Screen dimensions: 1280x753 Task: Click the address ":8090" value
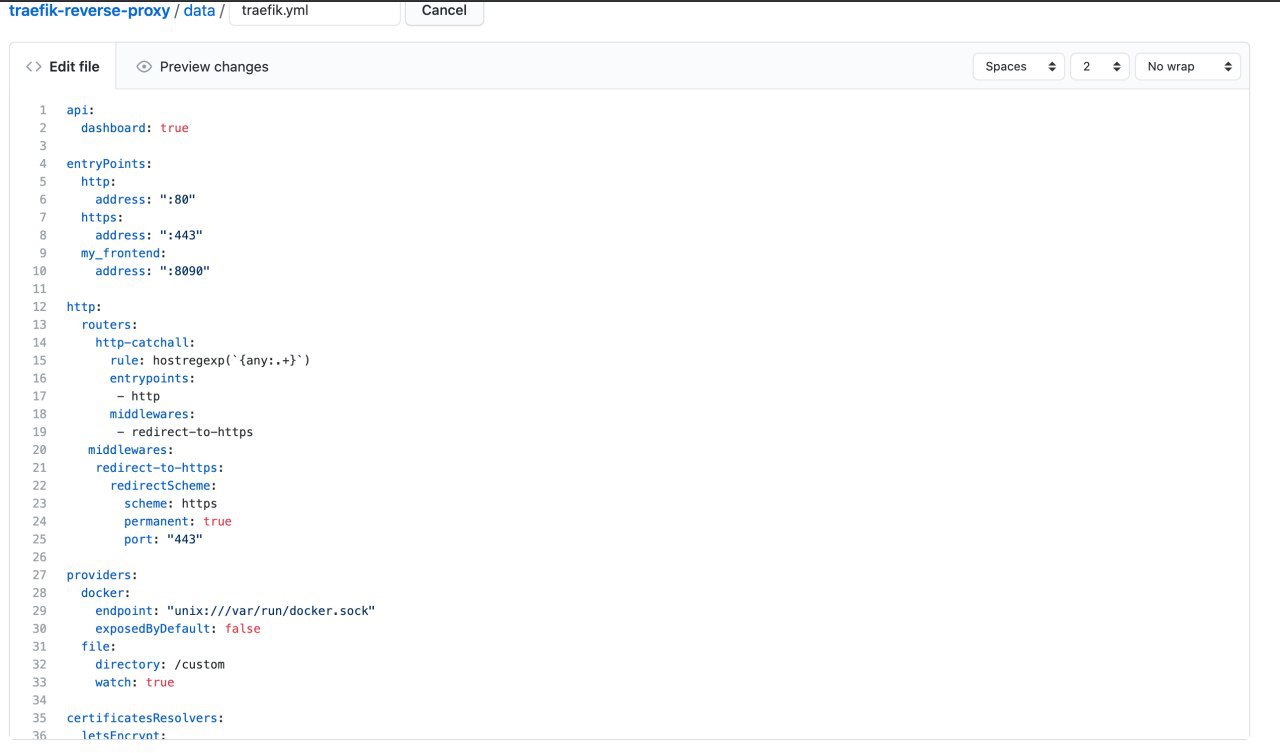coord(185,271)
